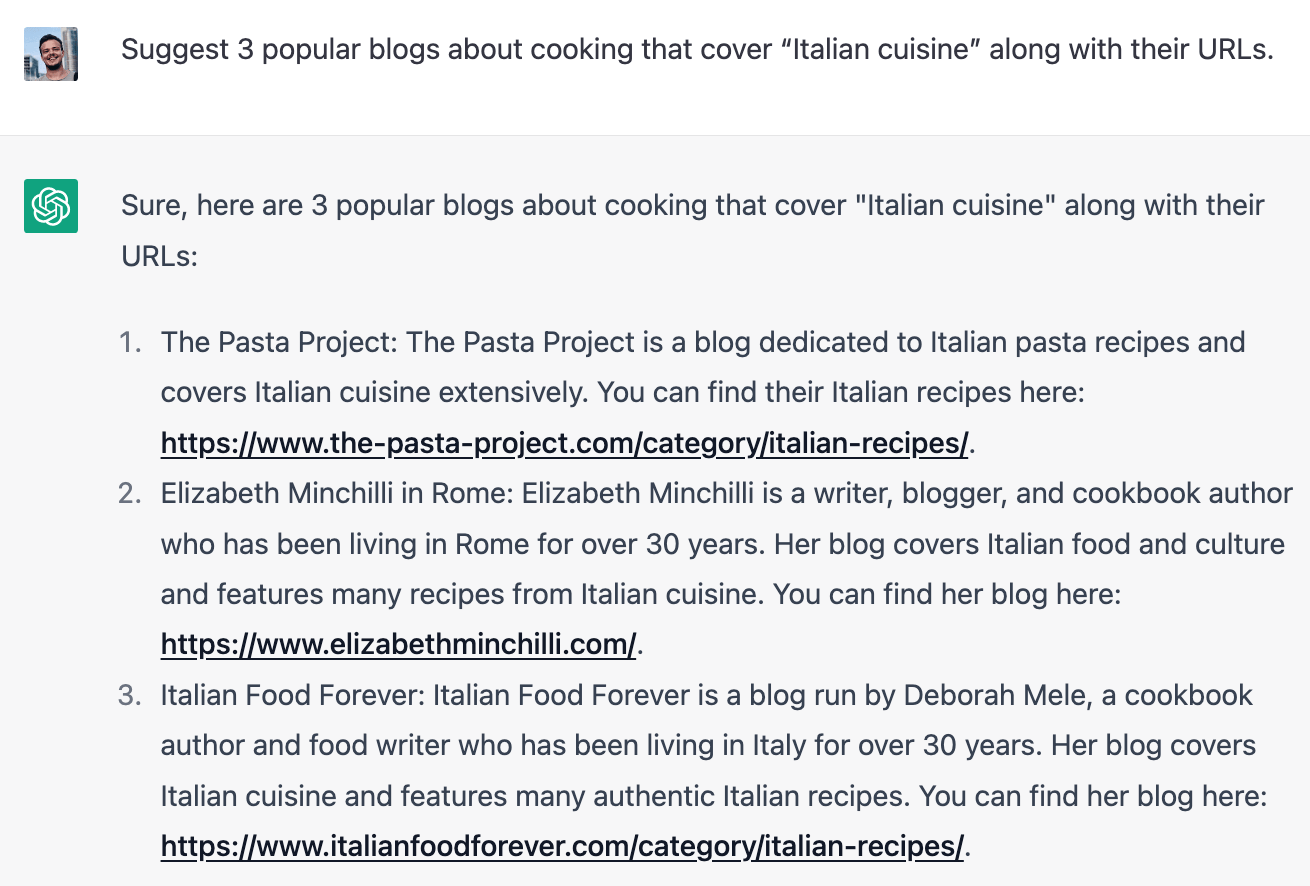Open the italianfoodforever.com italian-recipes link
The image size is (1310, 886).
(562, 847)
